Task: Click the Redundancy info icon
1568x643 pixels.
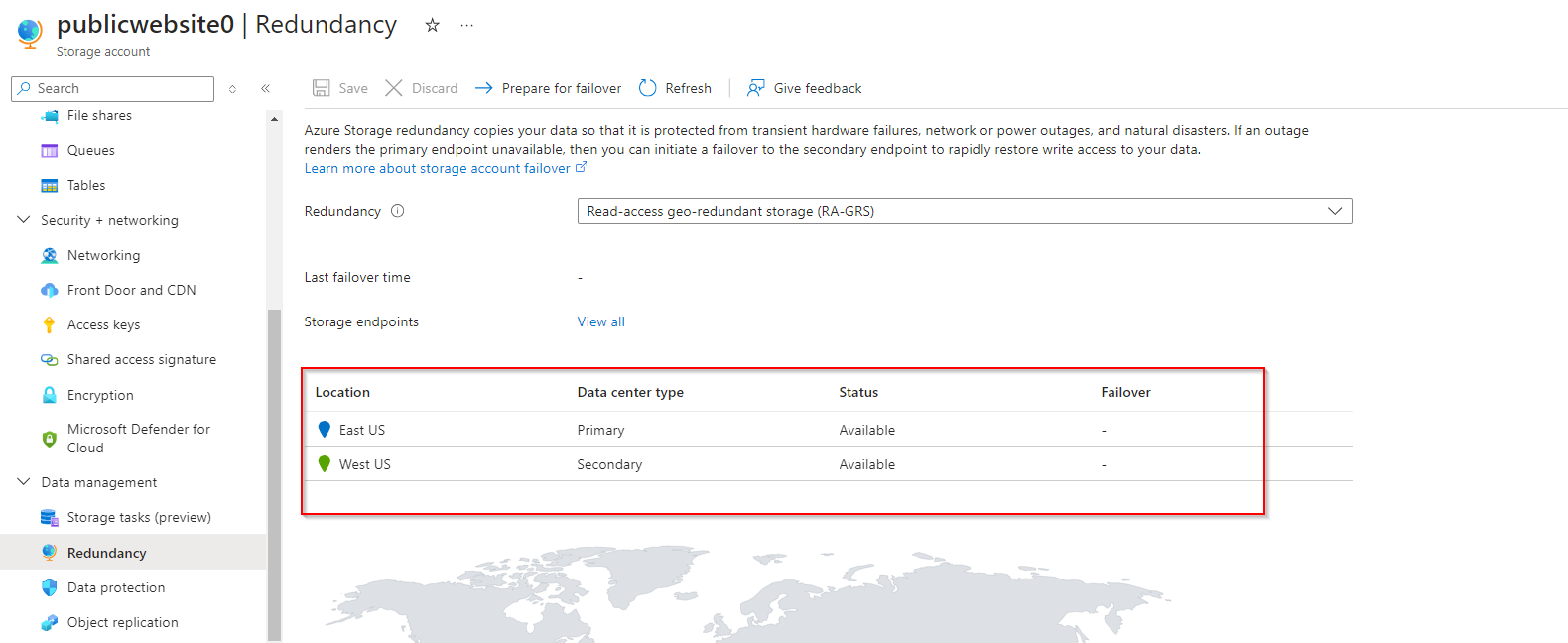Action: click(x=398, y=211)
